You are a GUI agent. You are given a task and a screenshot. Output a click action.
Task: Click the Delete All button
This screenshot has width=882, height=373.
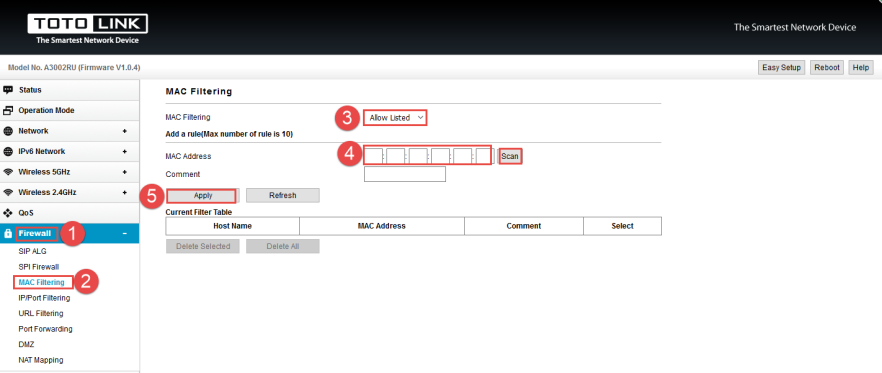[x=283, y=246]
